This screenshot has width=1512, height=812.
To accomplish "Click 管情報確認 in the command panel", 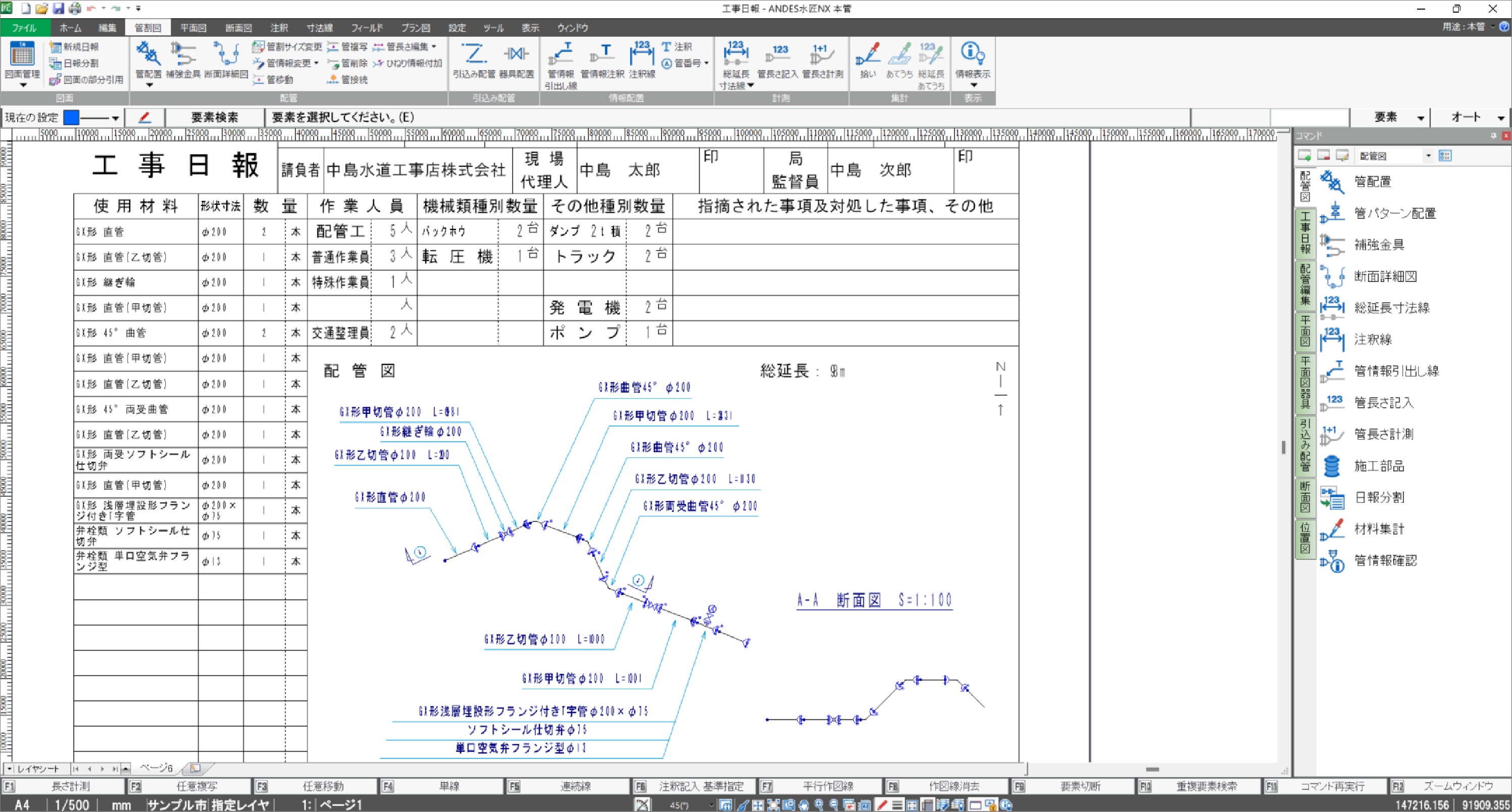I will click(1368, 560).
